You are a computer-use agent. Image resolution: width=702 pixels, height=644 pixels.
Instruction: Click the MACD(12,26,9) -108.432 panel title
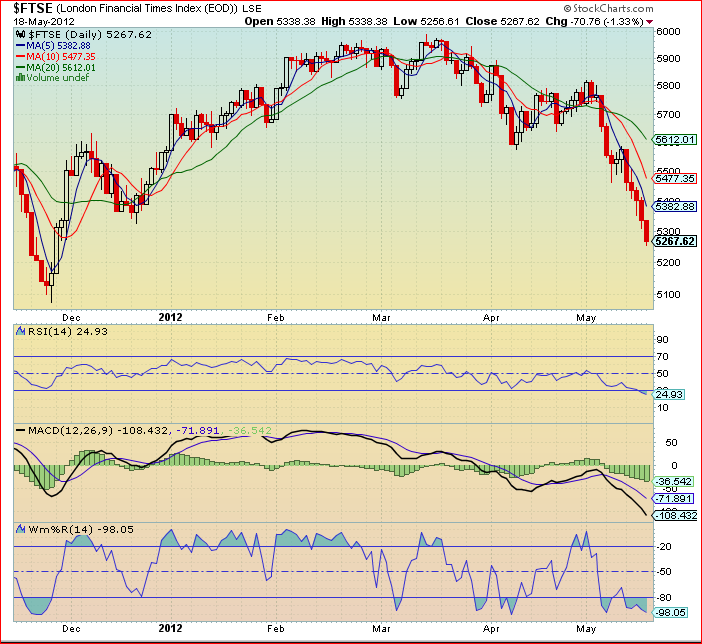click(98, 430)
